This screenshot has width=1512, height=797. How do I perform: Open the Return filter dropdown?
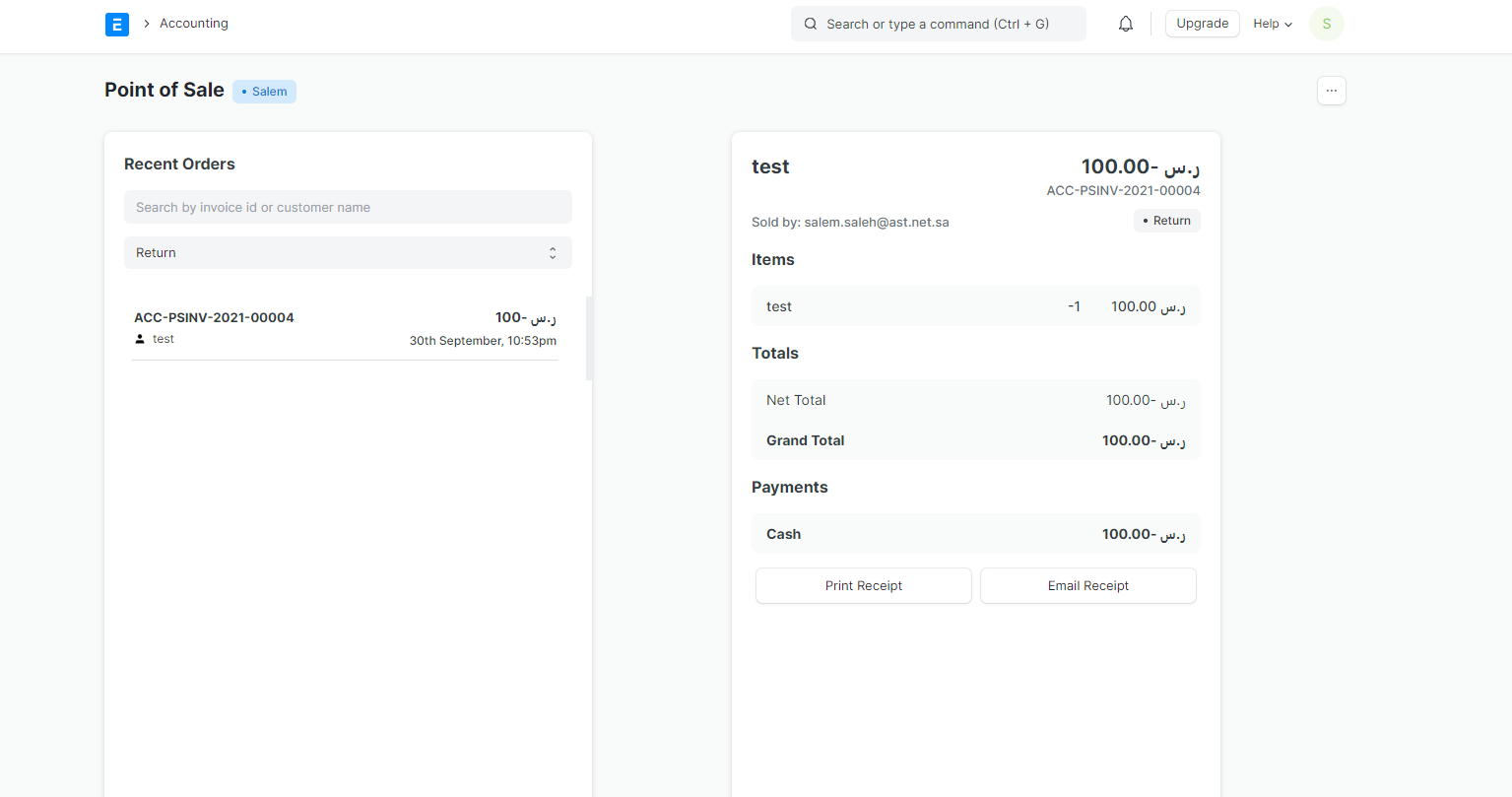click(348, 252)
